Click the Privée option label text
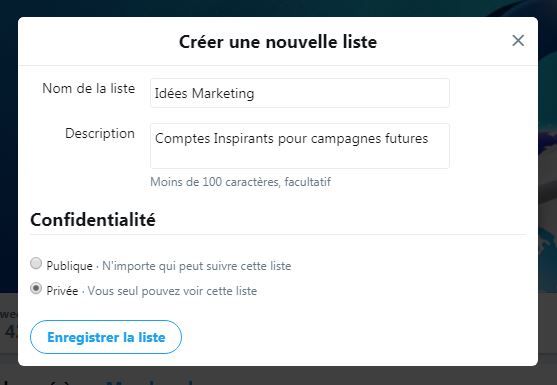557x385 pixels. 63,291
